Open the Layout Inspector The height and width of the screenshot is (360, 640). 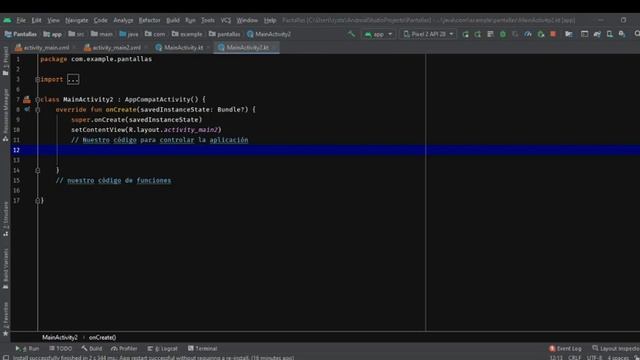click(x=616, y=349)
